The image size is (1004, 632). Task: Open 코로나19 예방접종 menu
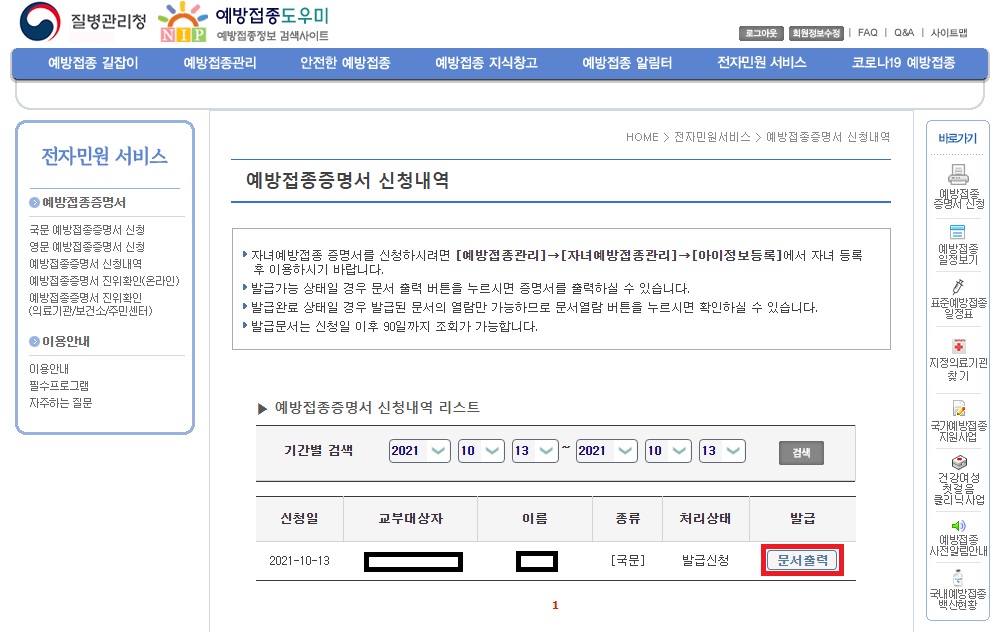coord(903,63)
